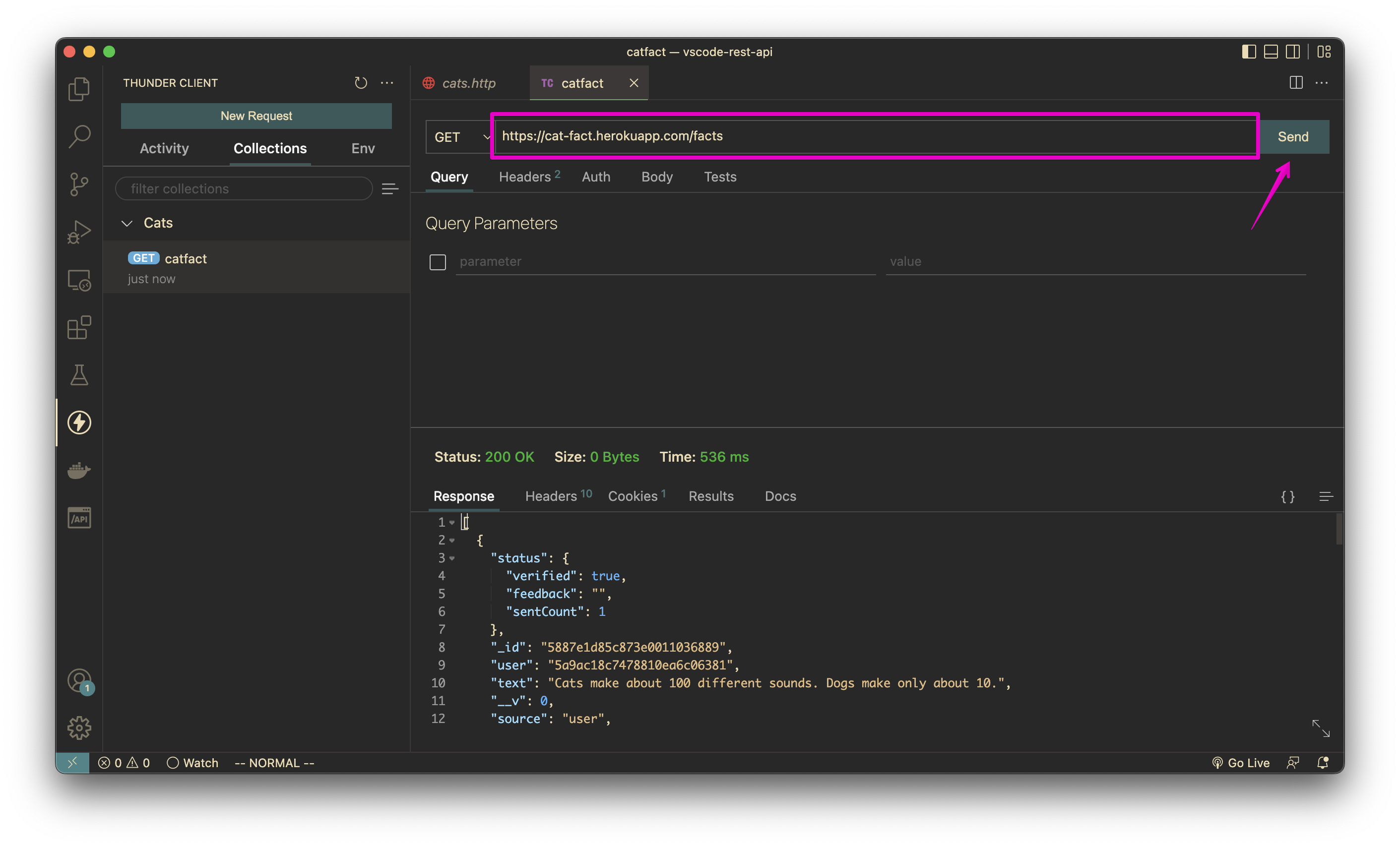This screenshot has width=1400, height=847.
Task: Open editor more actions ellipsis
Action: [x=1322, y=83]
